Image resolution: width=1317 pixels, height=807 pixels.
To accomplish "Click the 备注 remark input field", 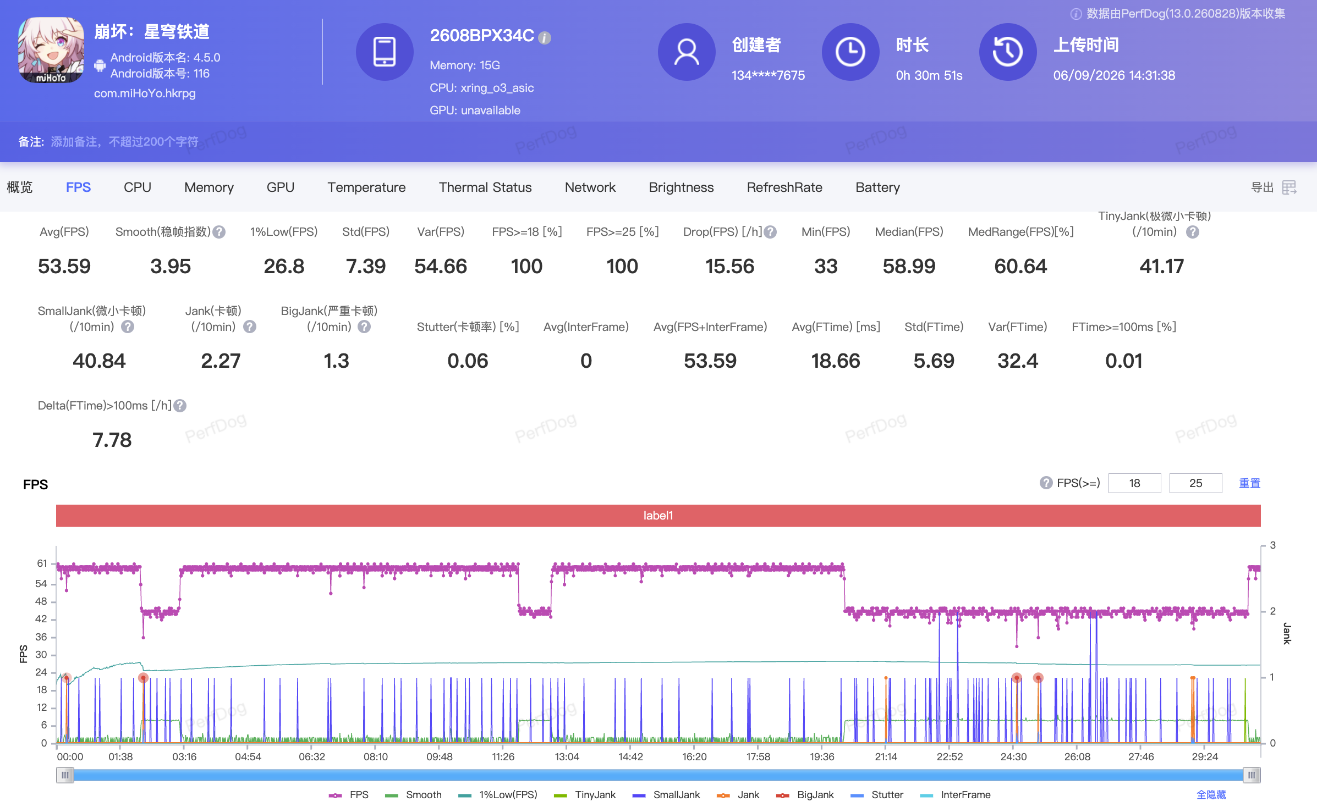I will click(125, 142).
